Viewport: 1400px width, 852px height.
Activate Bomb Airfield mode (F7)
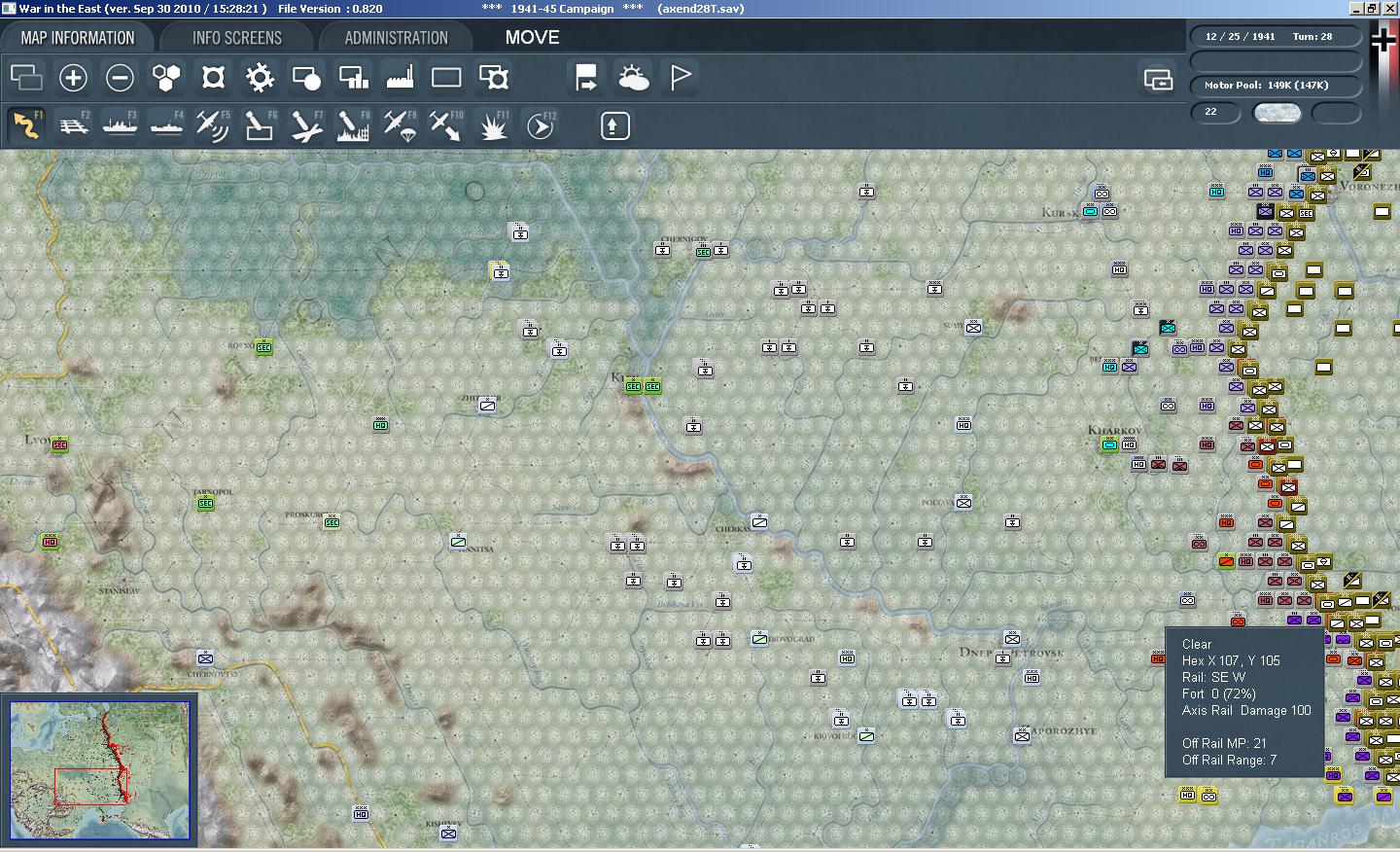pos(306,125)
